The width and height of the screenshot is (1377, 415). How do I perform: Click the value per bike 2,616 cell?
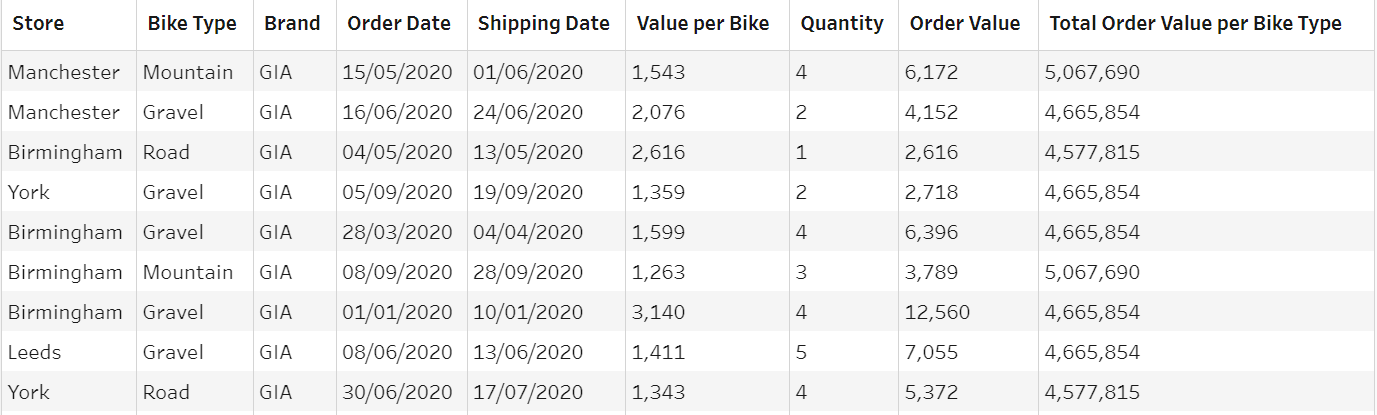[x=659, y=152]
